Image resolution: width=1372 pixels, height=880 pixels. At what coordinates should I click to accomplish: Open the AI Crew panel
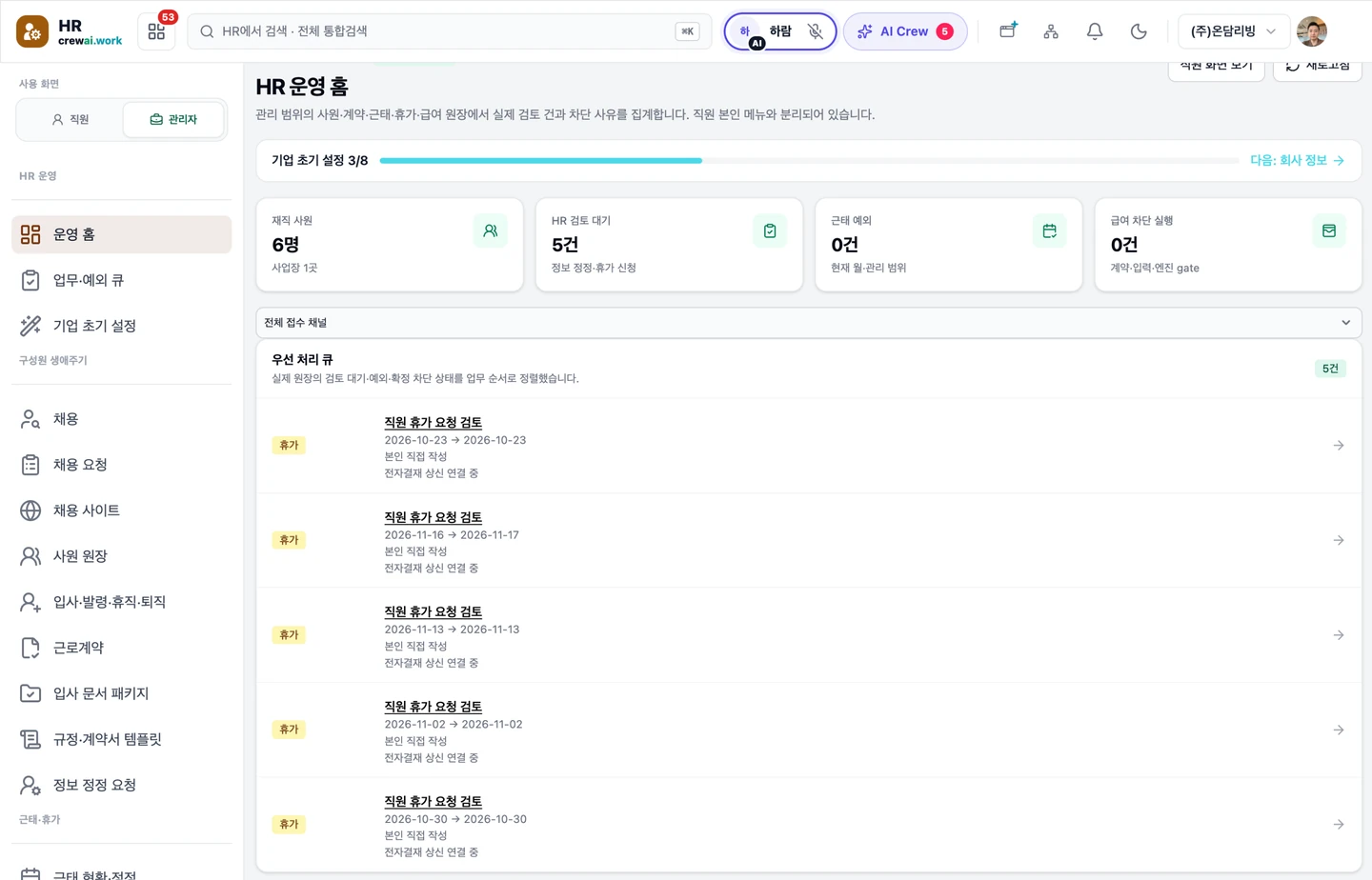pyautogui.click(x=905, y=31)
